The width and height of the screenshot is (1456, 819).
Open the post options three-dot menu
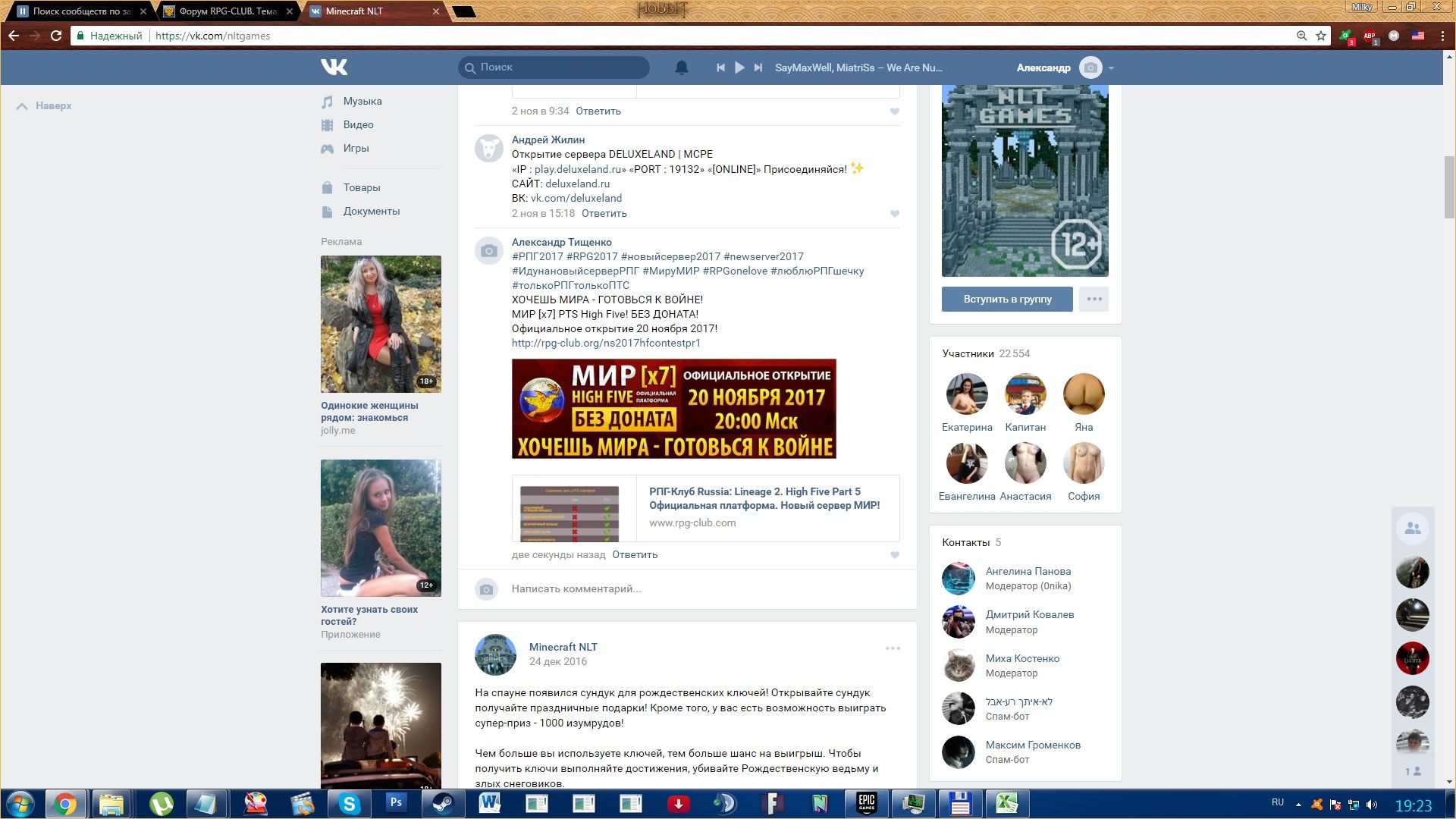[x=893, y=649]
